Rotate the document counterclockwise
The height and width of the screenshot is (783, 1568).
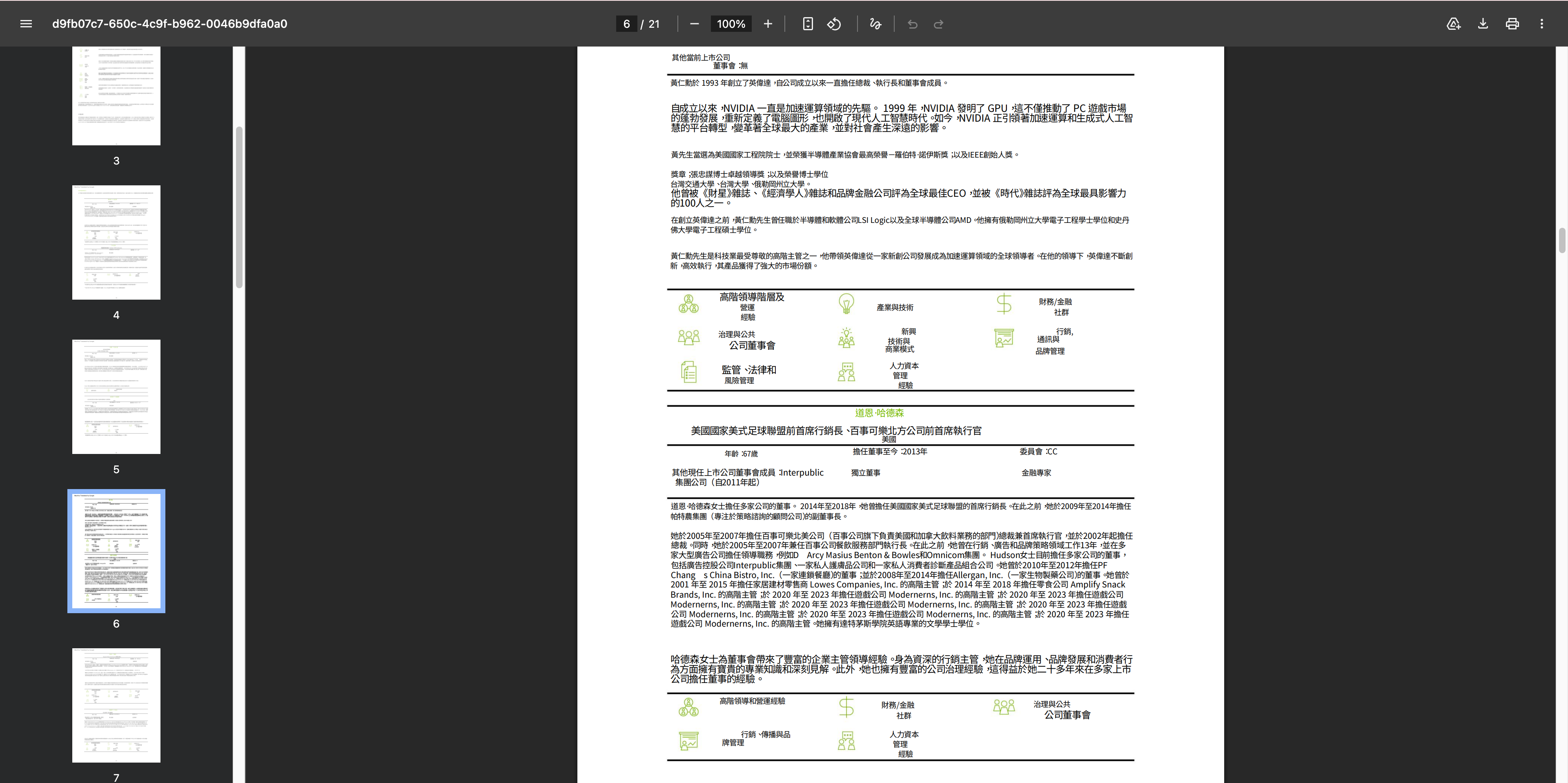click(x=834, y=24)
